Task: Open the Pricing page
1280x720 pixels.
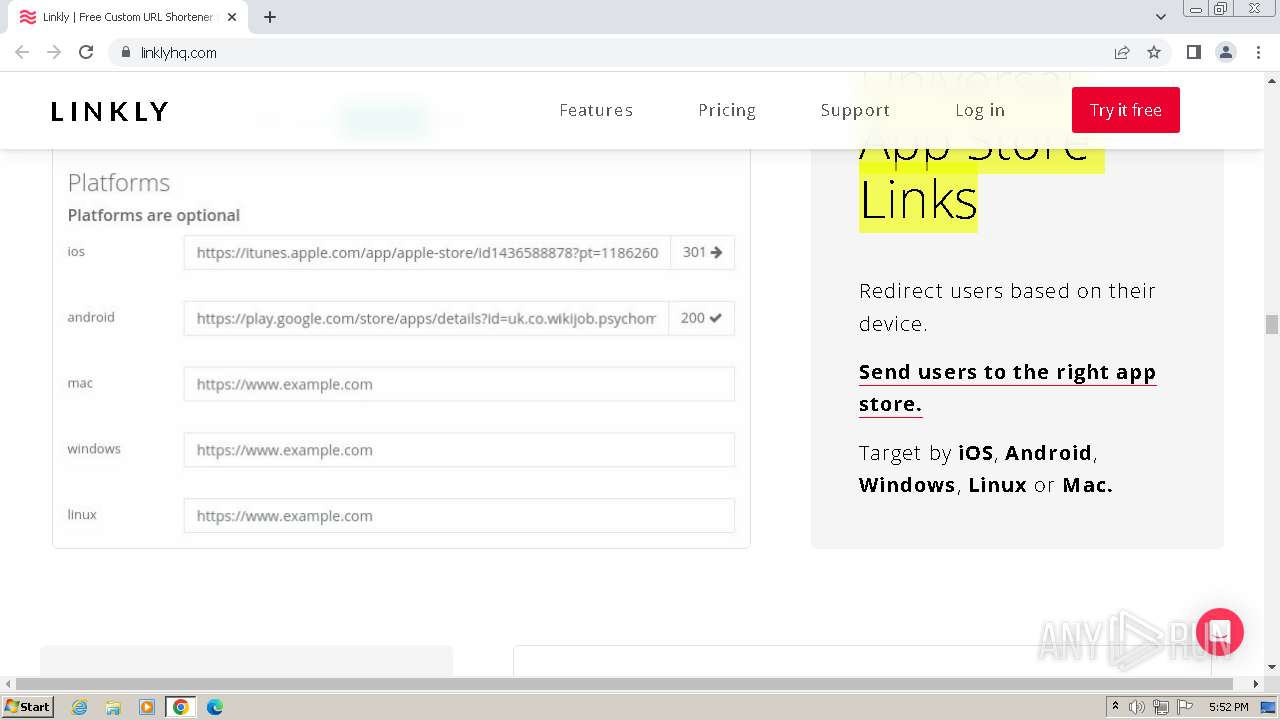Action: click(727, 110)
